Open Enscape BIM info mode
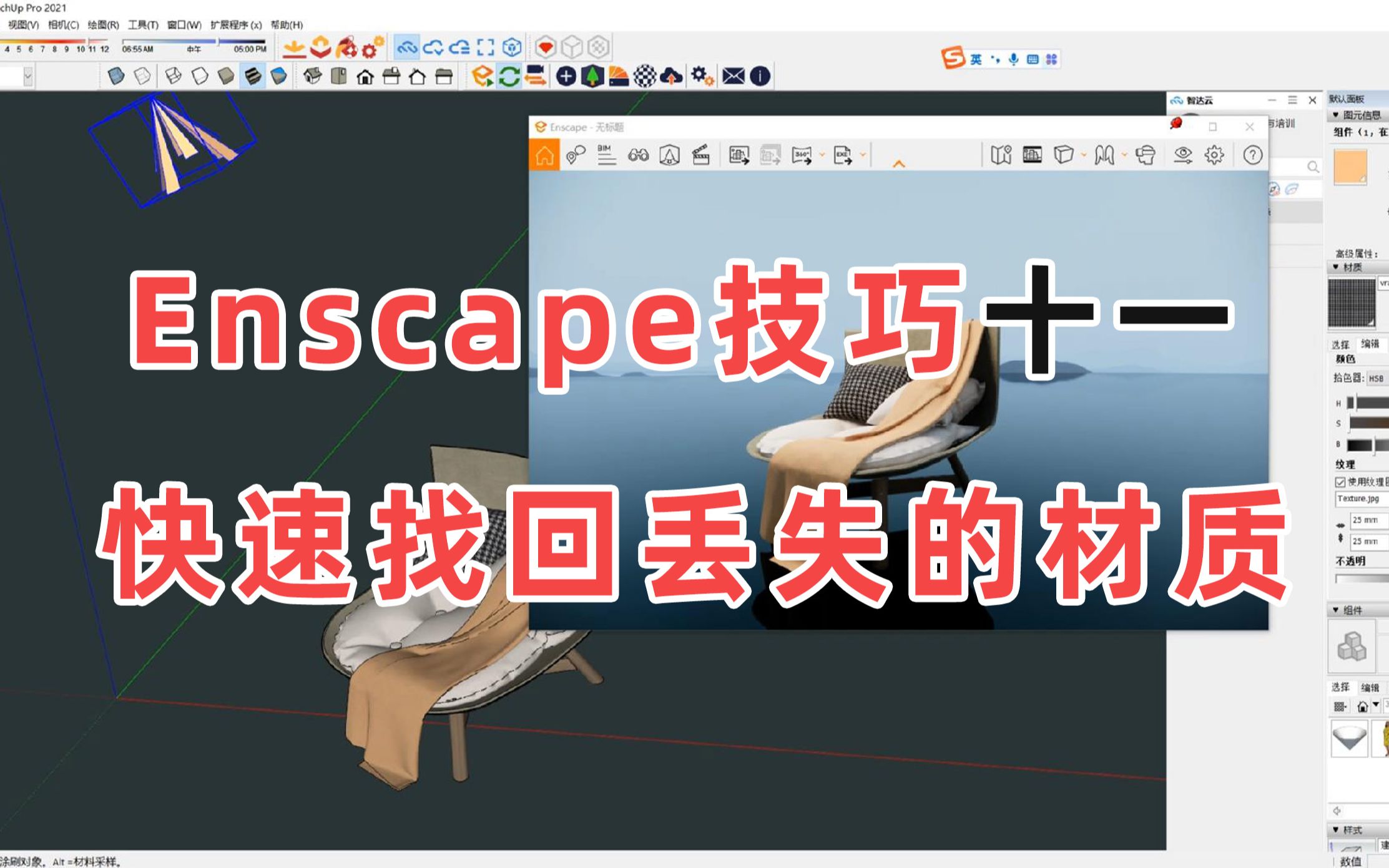Screen dimensions: 1389x868 point(606,155)
